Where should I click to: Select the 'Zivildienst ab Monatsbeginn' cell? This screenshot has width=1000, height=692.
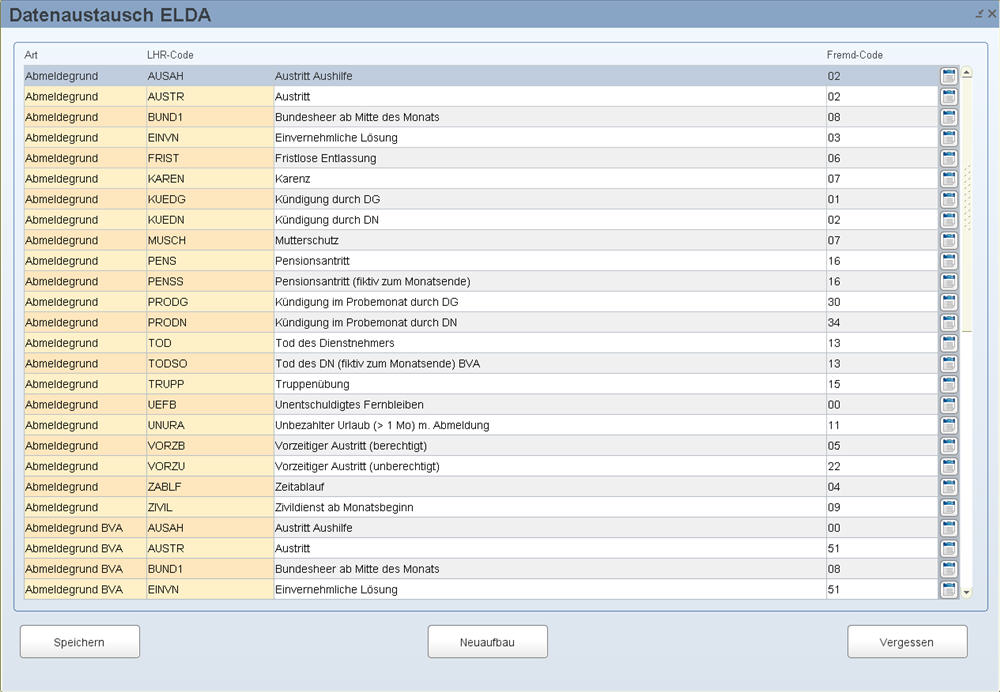click(550, 507)
